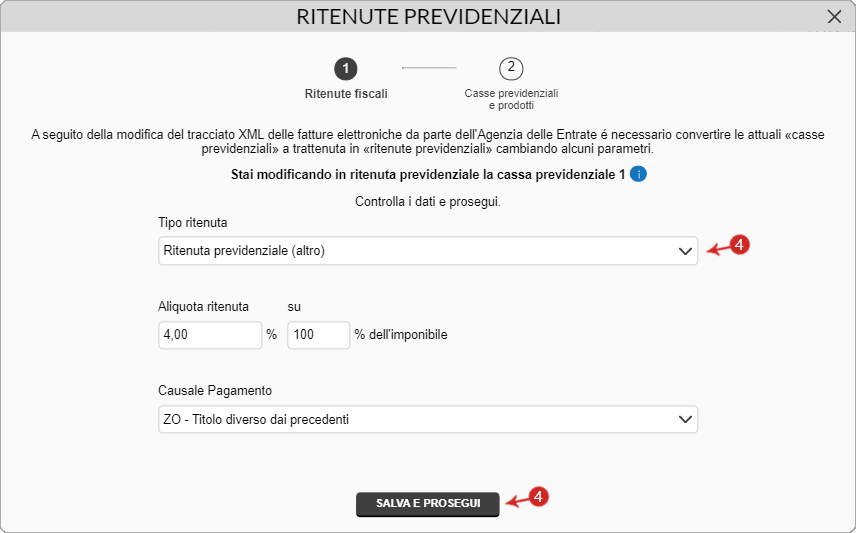The width and height of the screenshot is (857, 533).
Task: Select step 1 circle Ritenute fiscali
Action: pos(346,69)
